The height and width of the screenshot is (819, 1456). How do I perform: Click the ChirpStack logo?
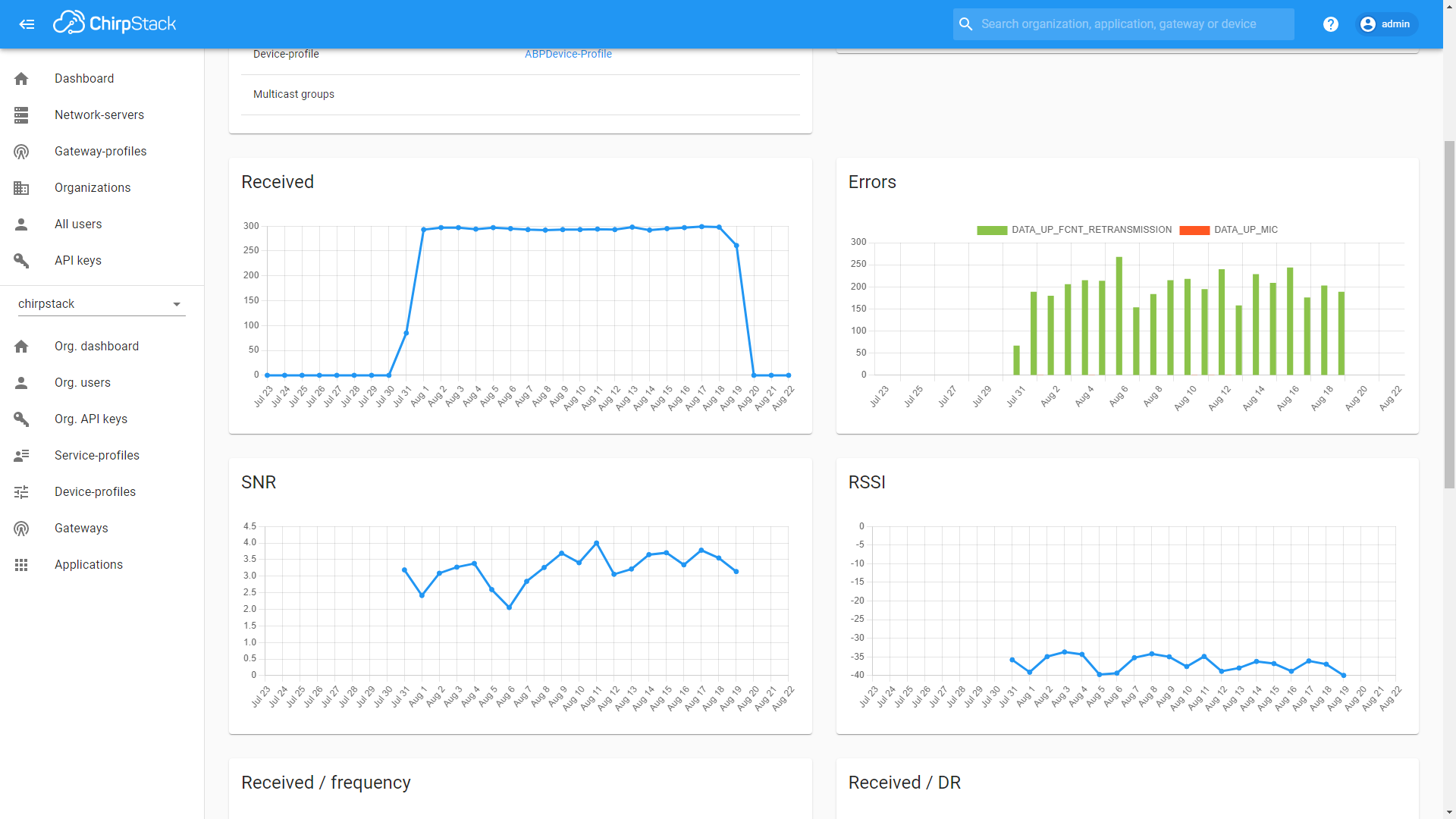(115, 24)
